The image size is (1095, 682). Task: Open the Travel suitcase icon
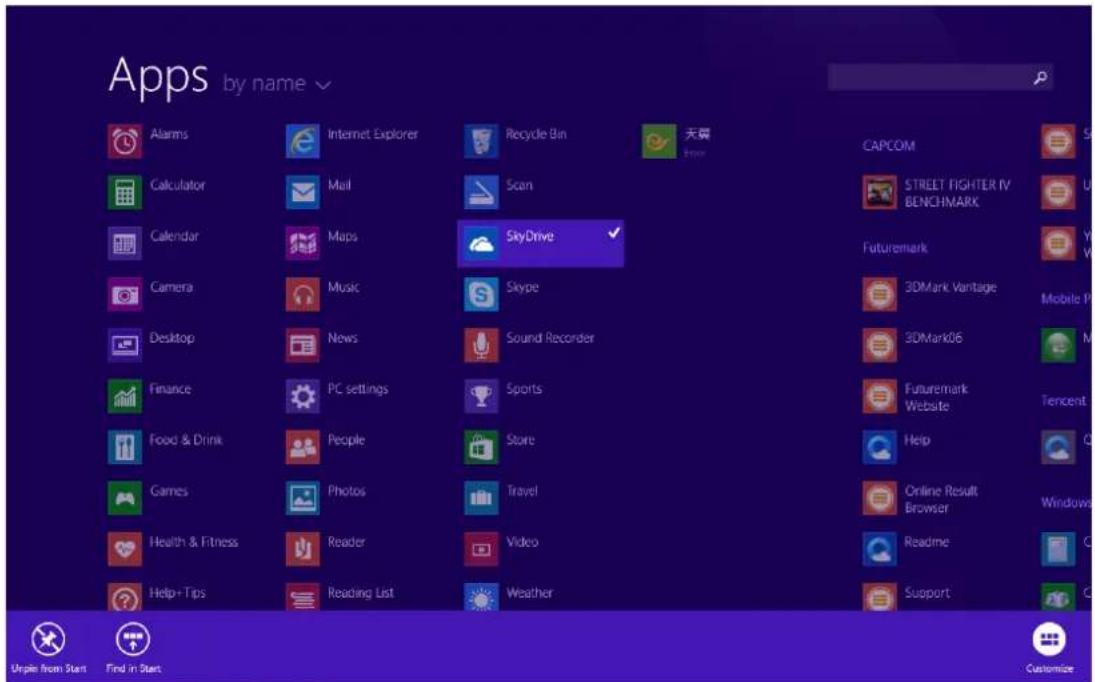point(481,498)
